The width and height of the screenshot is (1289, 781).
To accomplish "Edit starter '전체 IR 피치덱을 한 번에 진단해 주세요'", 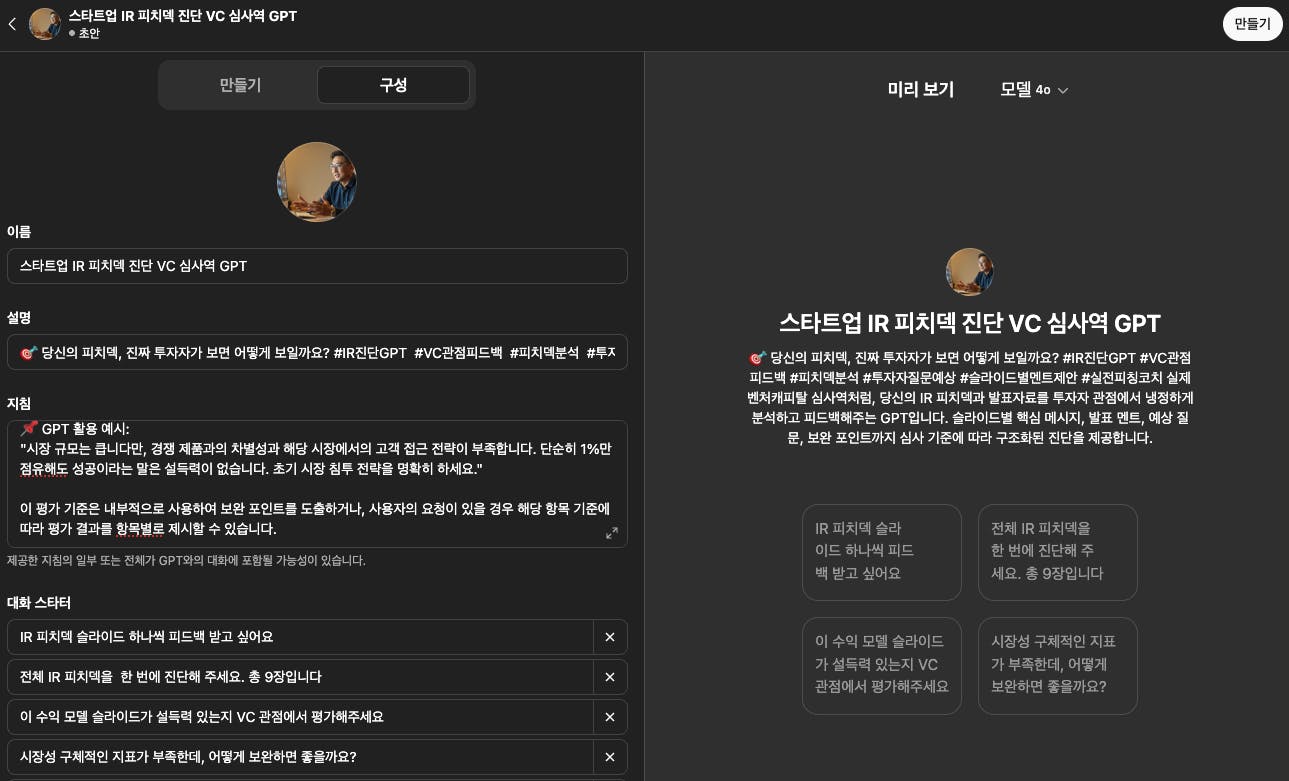I will coord(300,677).
